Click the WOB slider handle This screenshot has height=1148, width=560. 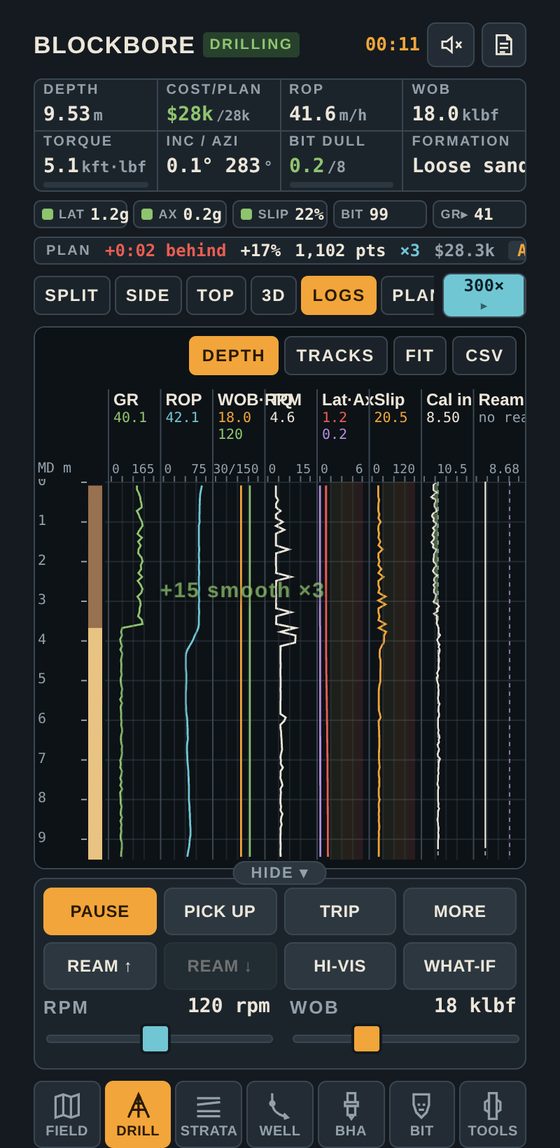click(x=367, y=1038)
